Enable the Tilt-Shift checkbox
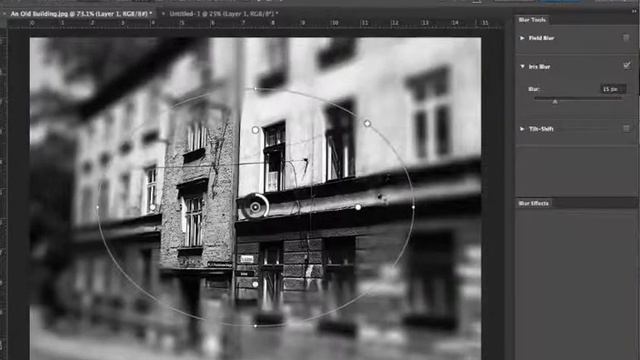This screenshot has width=640, height=360. (x=626, y=129)
